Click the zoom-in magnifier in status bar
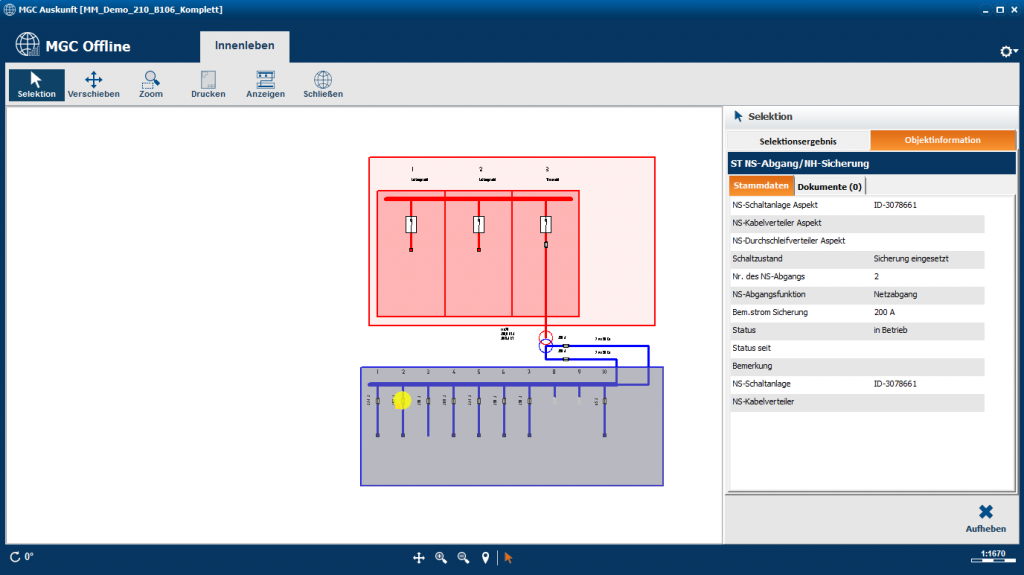 coord(441,557)
